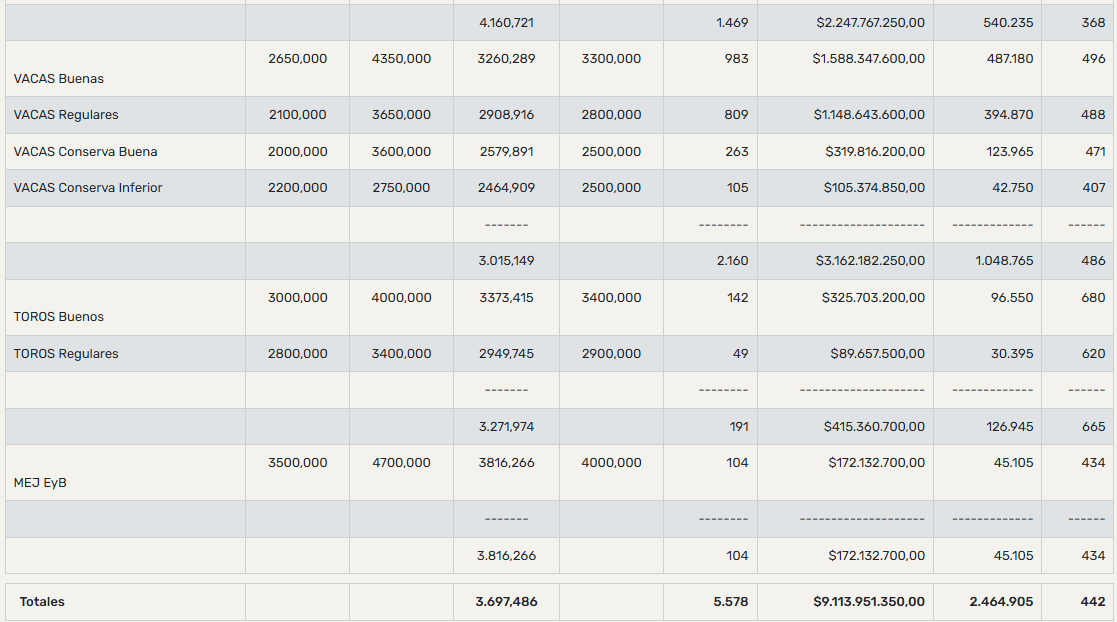Select the VACAS Conserva Buena label
This screenshot has width=1117, height=622.
coord(85,152)
